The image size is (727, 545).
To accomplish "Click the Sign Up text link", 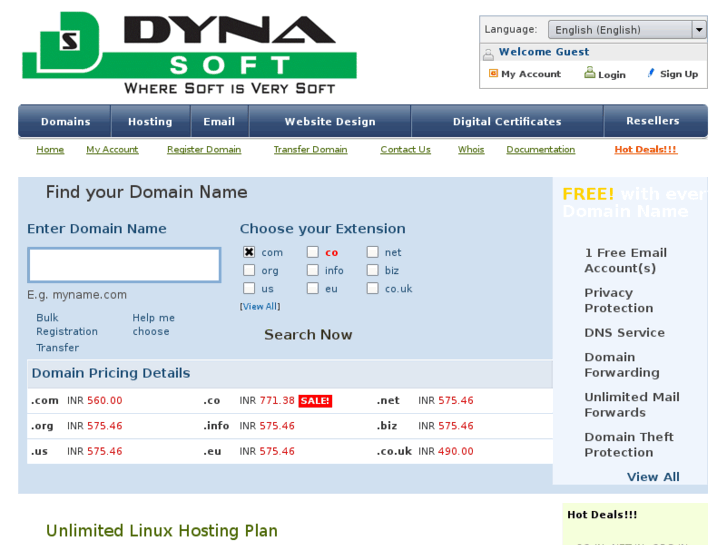I will tap(679, 74).
